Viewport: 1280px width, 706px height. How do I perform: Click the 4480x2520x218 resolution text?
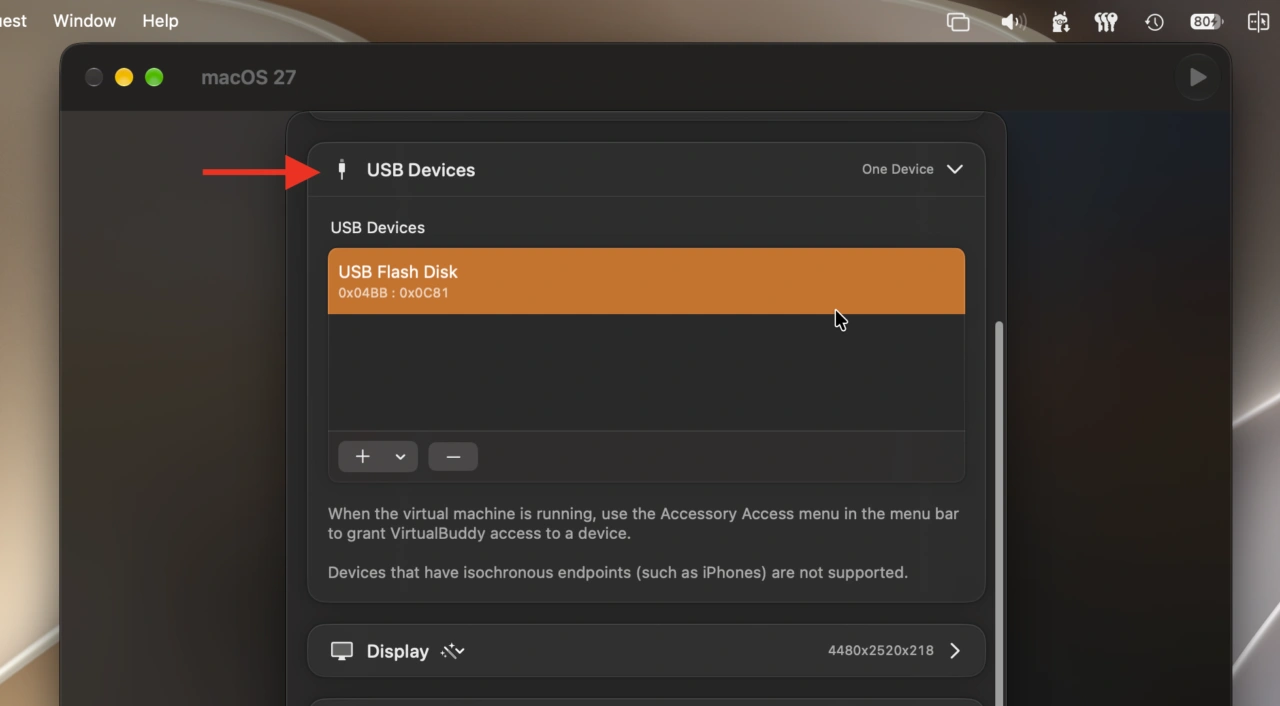pos(881,650)
